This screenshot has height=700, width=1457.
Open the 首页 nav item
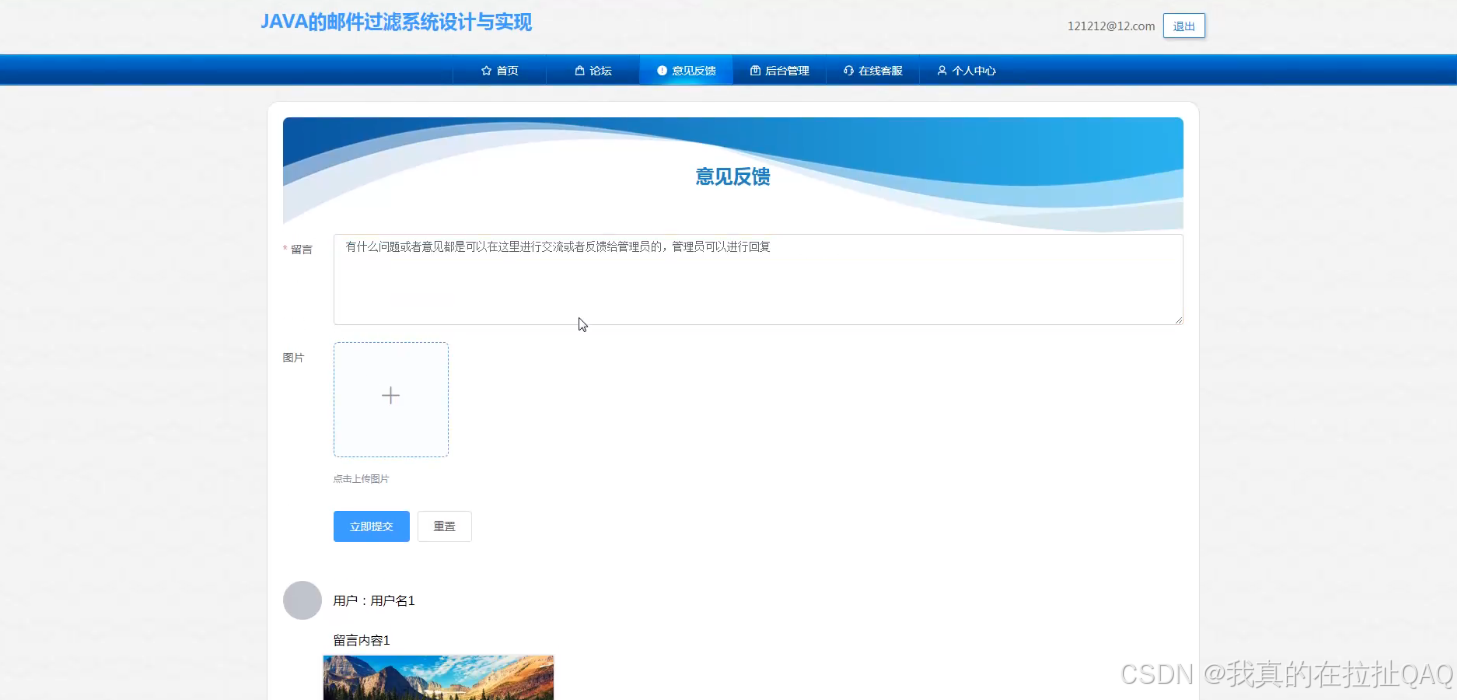click(499, 71)
